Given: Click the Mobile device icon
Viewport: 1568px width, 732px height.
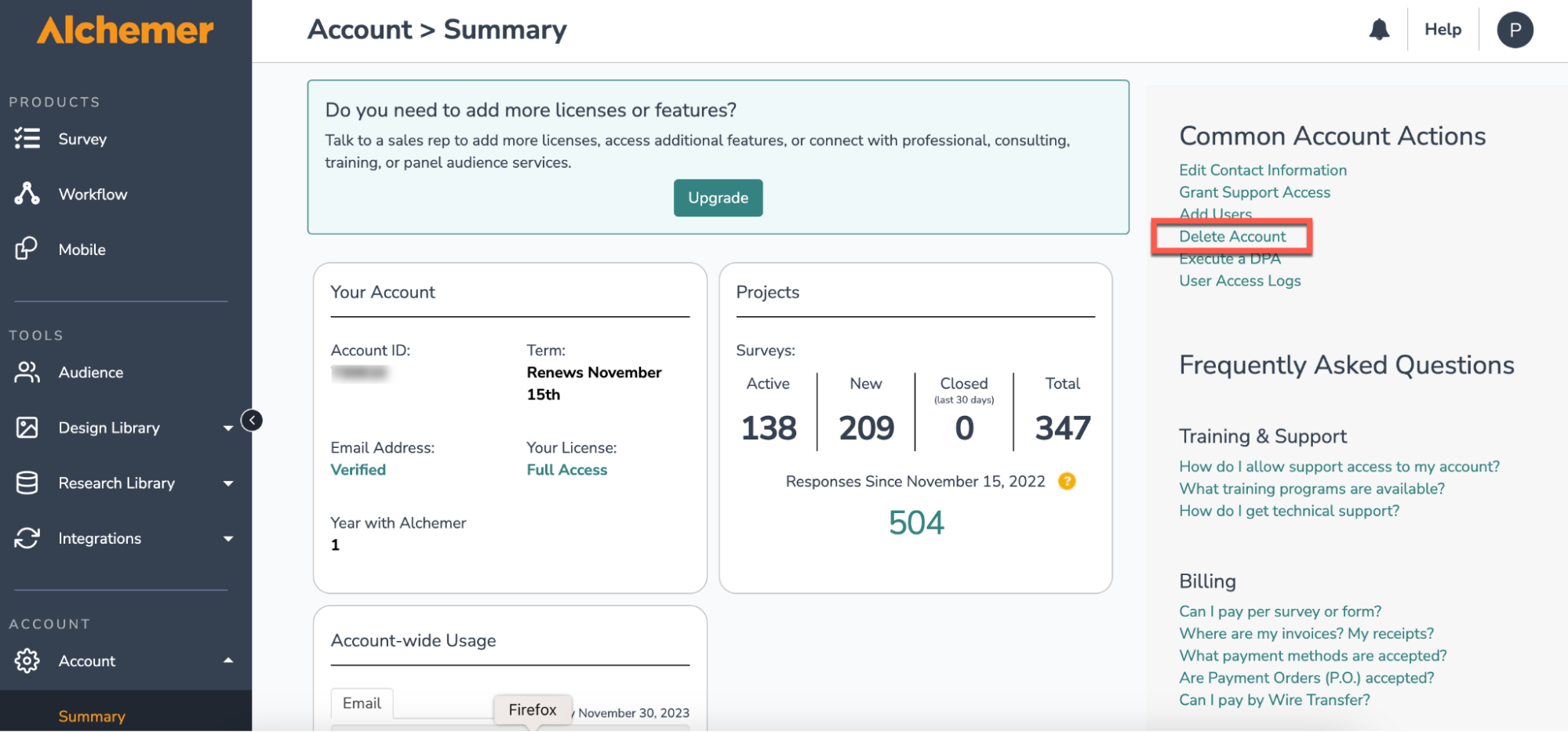Looking at the screenshot, I should pos(27,249).
